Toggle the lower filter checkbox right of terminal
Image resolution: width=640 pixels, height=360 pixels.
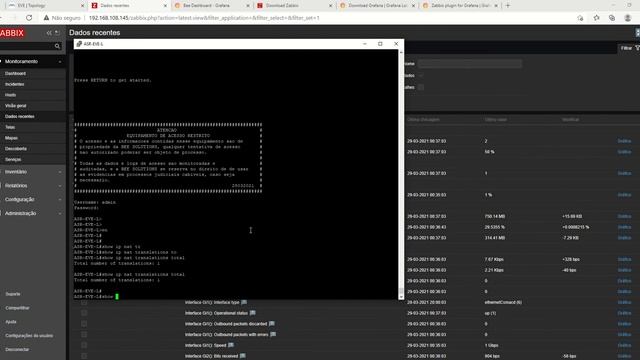click(x=421, y=87)
